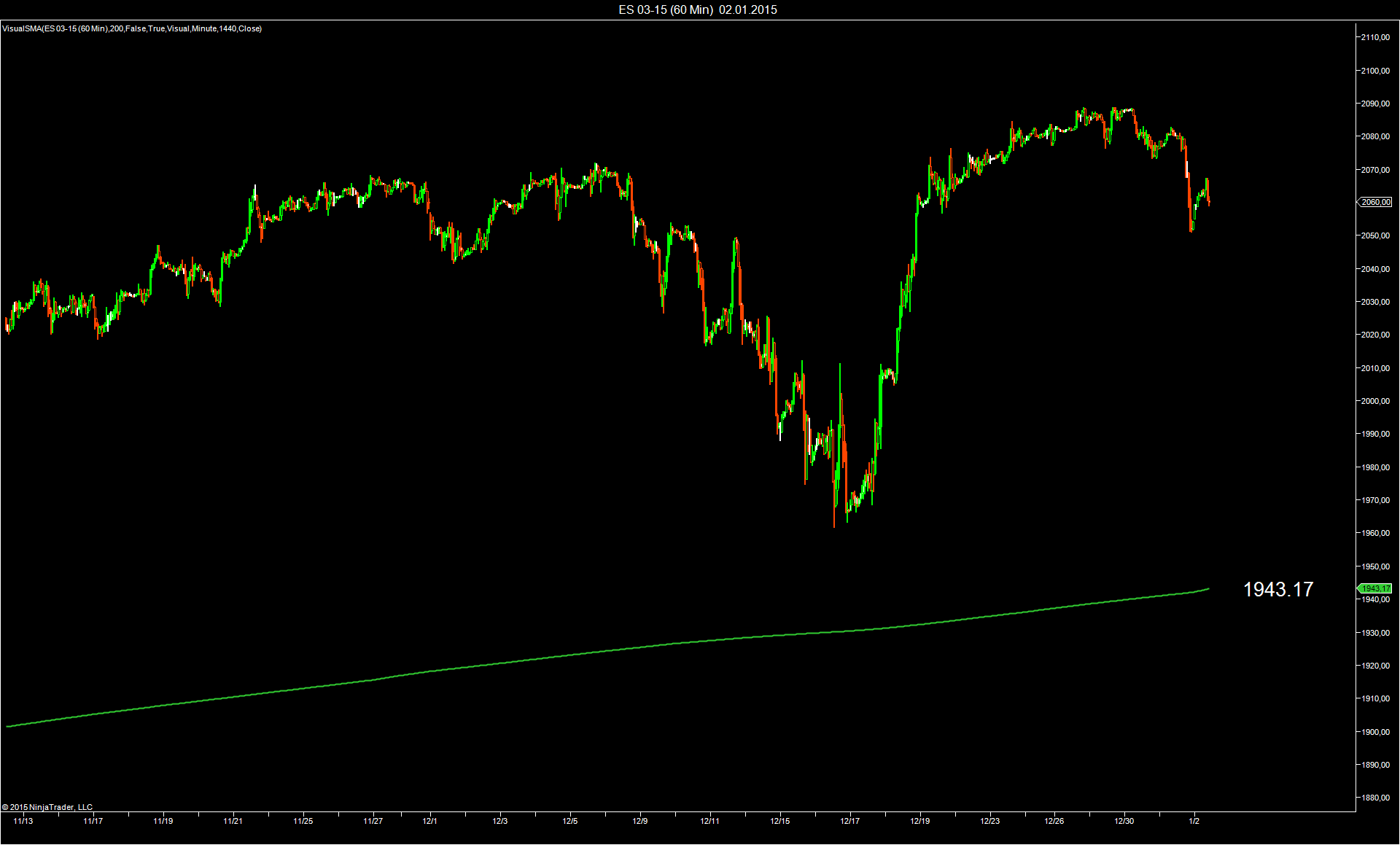Select the 12/15 date on time axis
The height and width of the screenshot is (845, 1400).
tap(780, 821)
